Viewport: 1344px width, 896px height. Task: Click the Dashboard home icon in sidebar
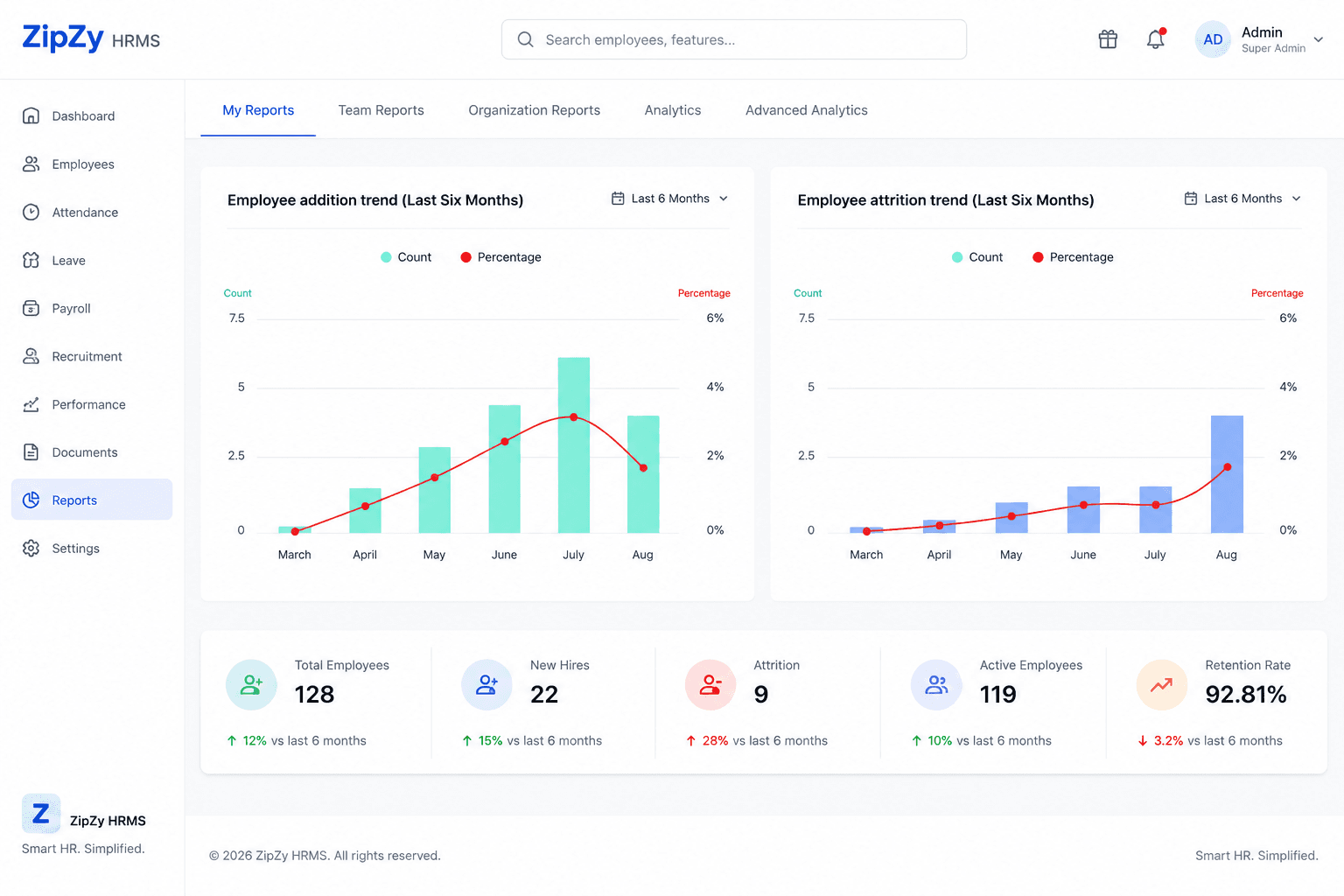click(31, 115)
